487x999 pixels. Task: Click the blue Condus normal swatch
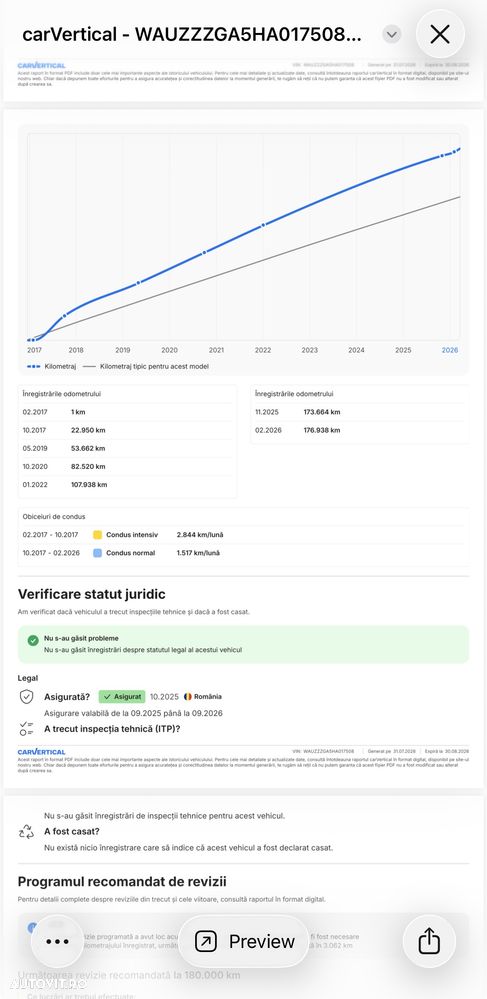pyautogui.click(x=98, y=553)
